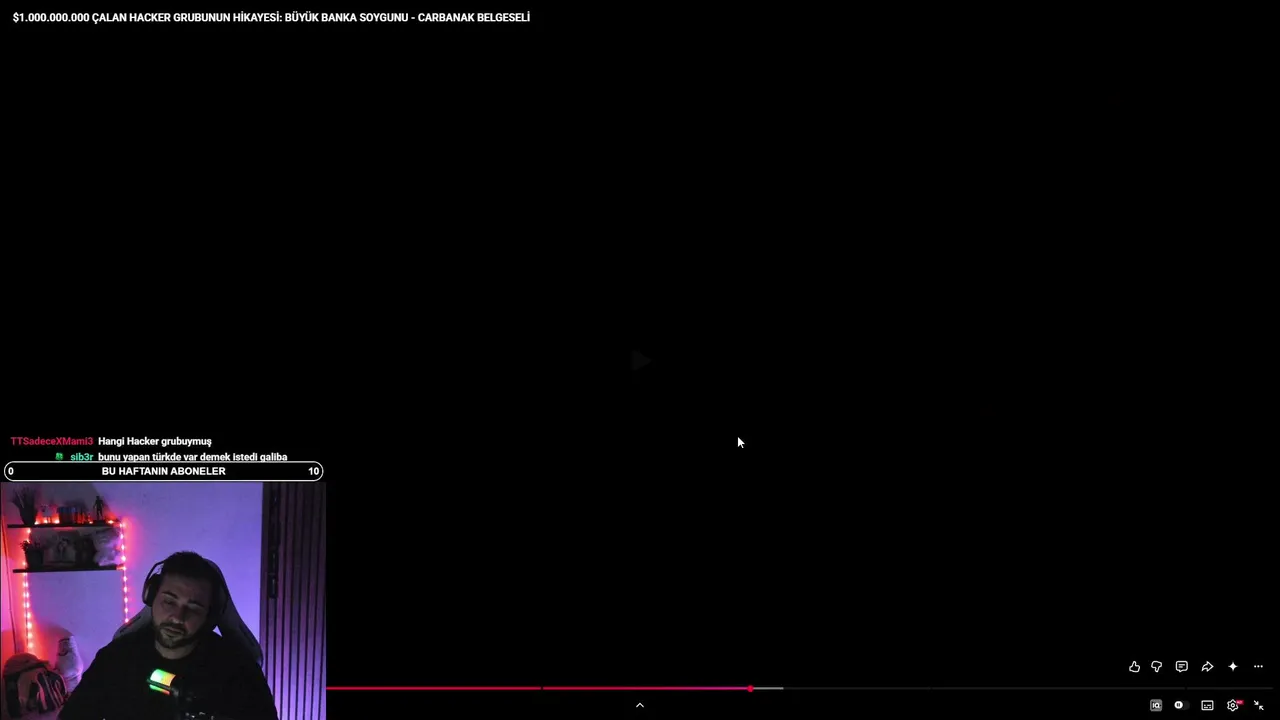Dislike the video with thumbs down
Screen dimensions: 1280x720
(1157, 667)
